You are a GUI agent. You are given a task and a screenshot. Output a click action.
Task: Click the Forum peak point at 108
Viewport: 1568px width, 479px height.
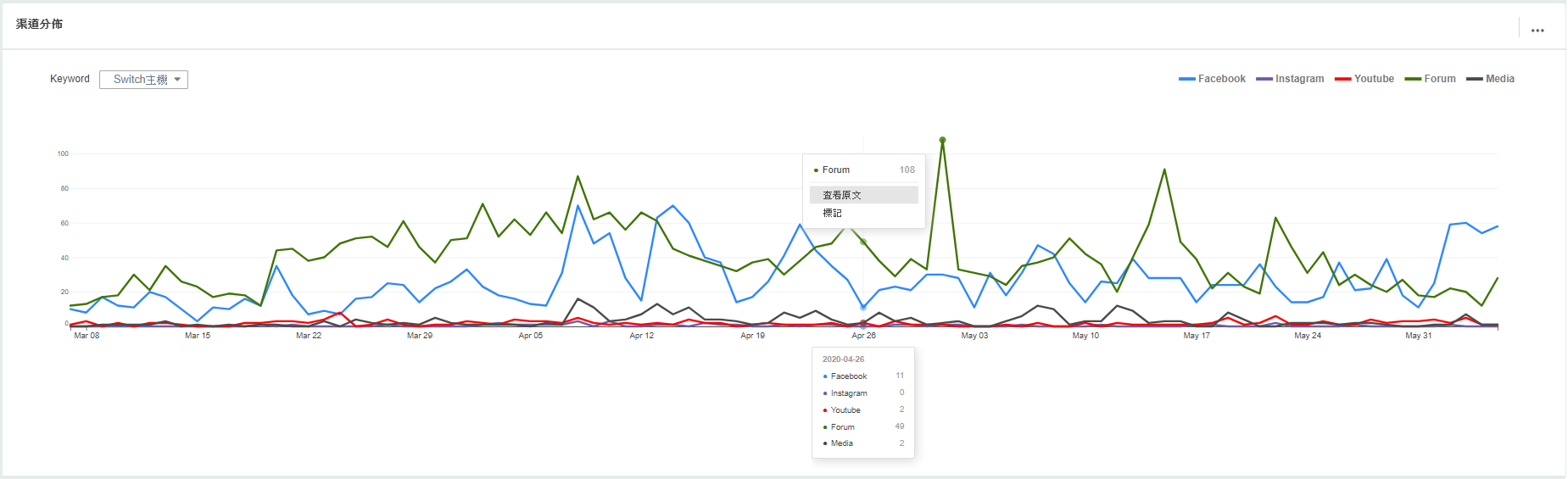[x=942, y=140]
